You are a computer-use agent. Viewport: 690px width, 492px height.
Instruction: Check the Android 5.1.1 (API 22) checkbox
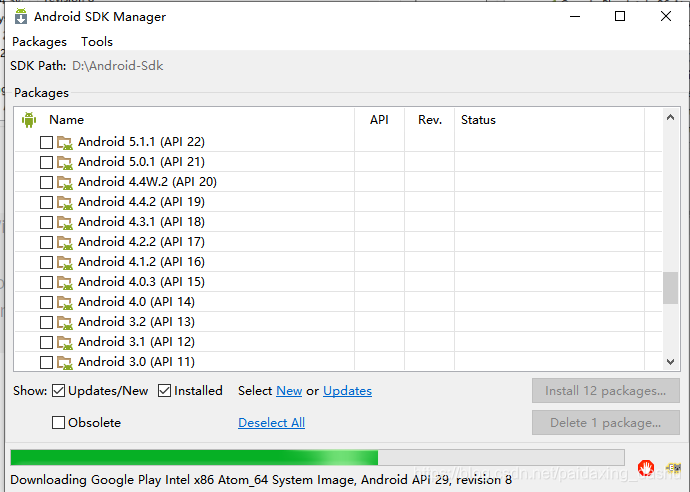point(46,143)
